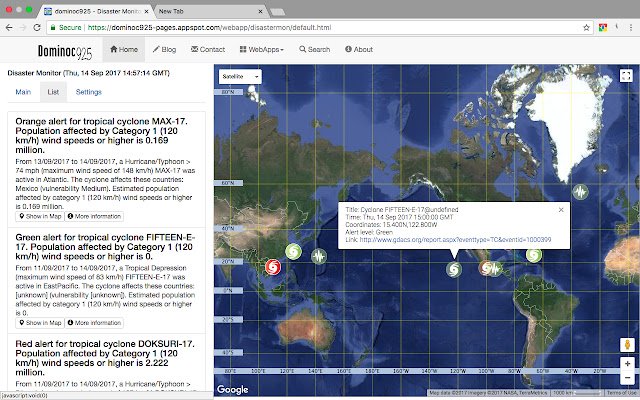Open the Contact page
The width and height of the screenshot is (640, 400).
point(208,49)
